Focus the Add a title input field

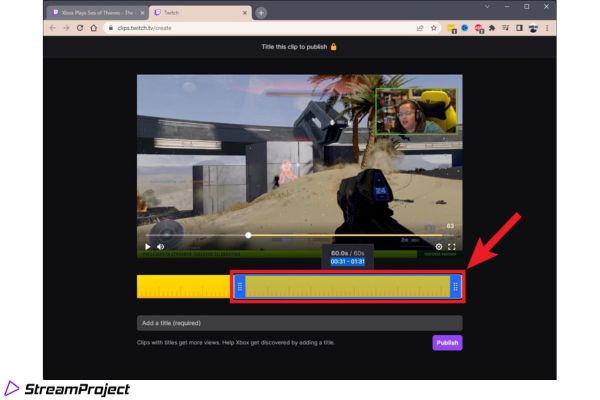(300, 323)
